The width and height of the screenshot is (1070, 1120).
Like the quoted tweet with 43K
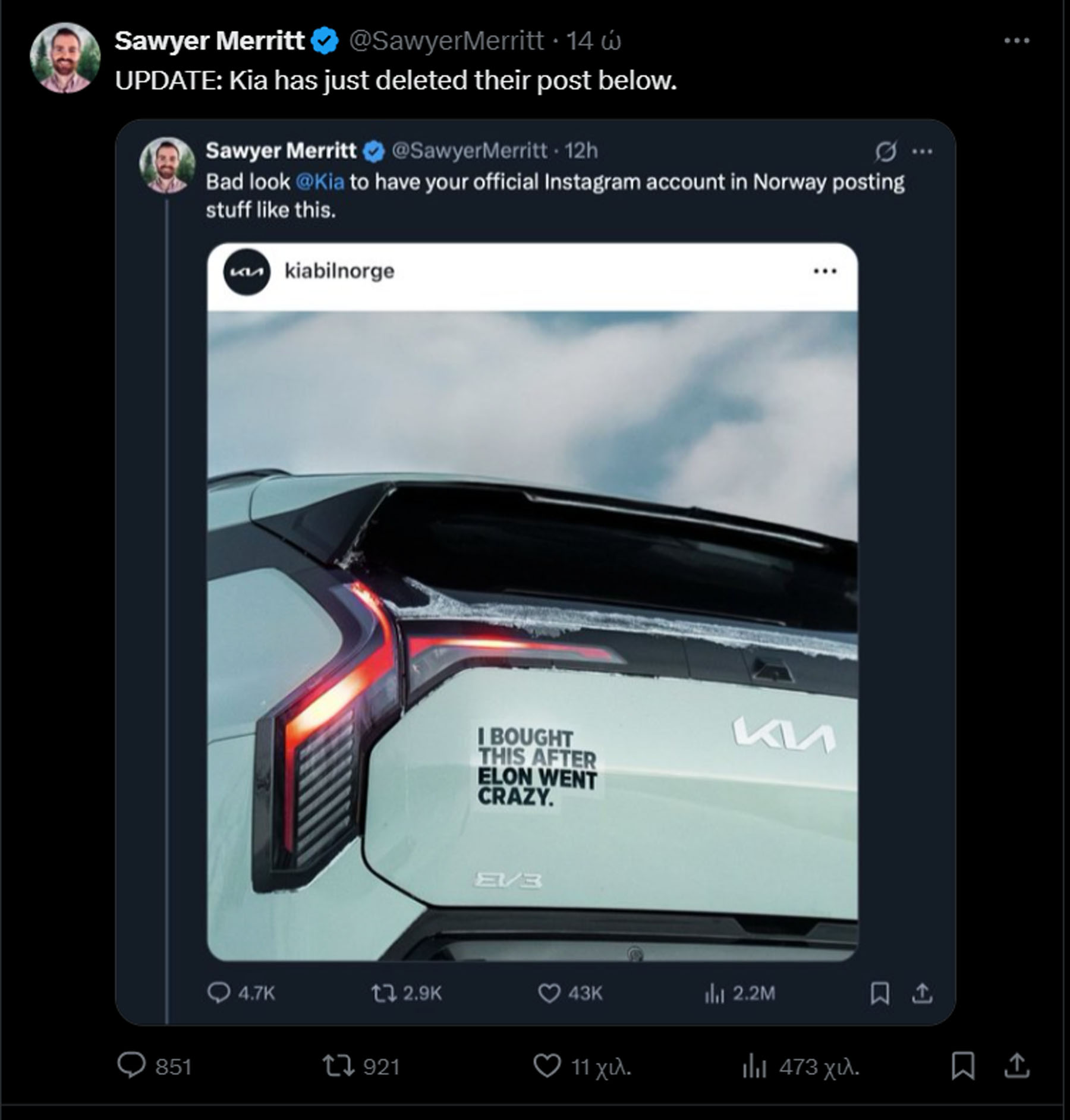[x=549, y=993]
